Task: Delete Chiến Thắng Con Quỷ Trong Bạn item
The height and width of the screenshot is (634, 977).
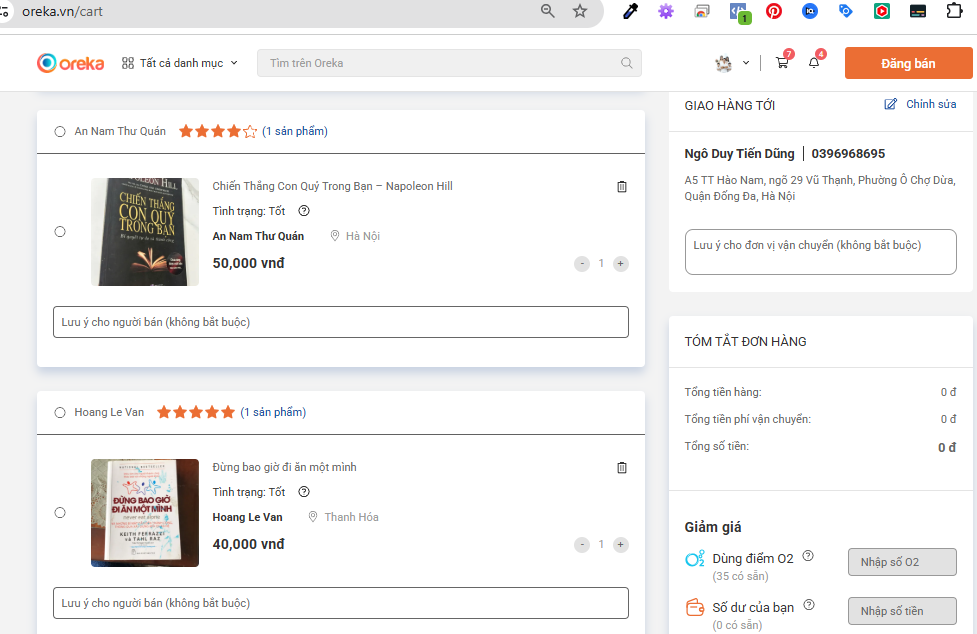Action: click(622, 187)
